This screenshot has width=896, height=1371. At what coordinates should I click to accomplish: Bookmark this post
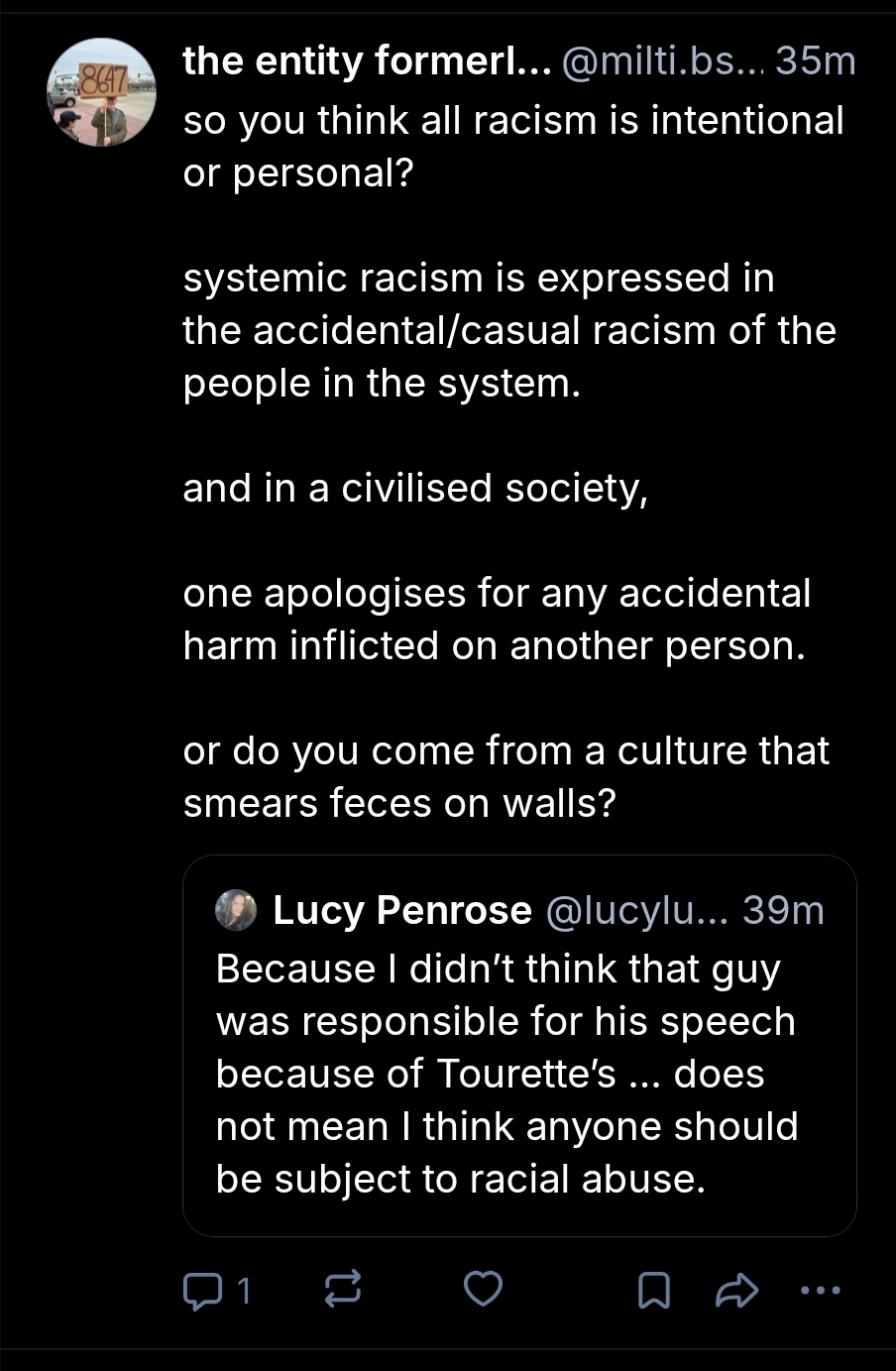pyautogui.click(x=652, y=1291)
